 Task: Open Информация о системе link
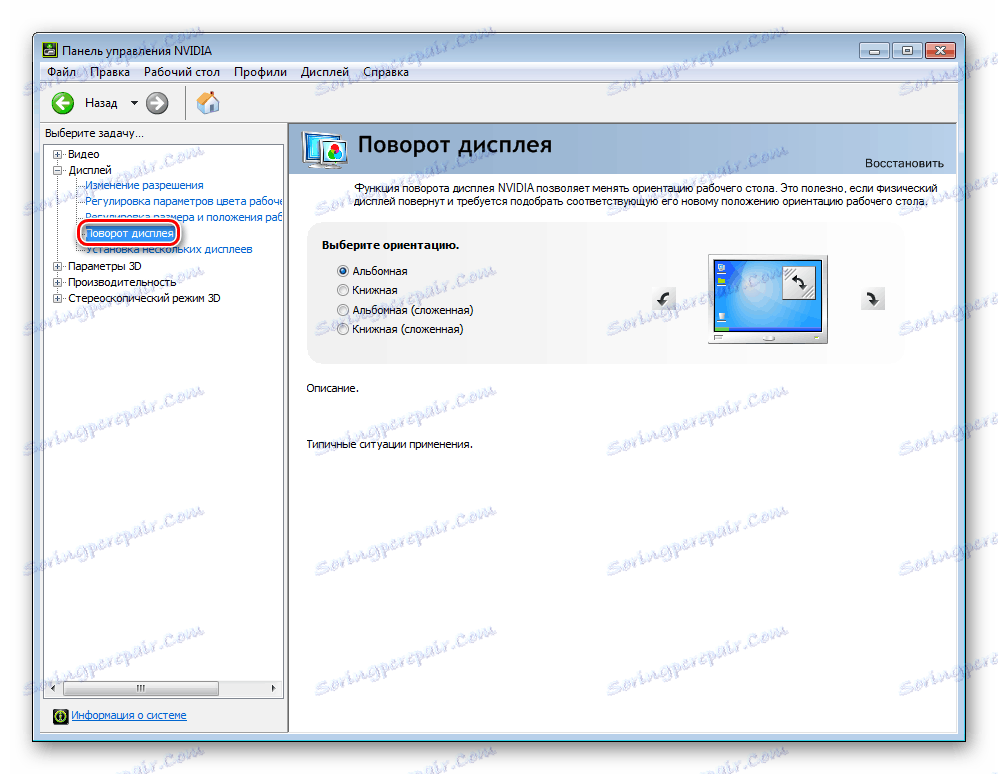click(129, 715)
